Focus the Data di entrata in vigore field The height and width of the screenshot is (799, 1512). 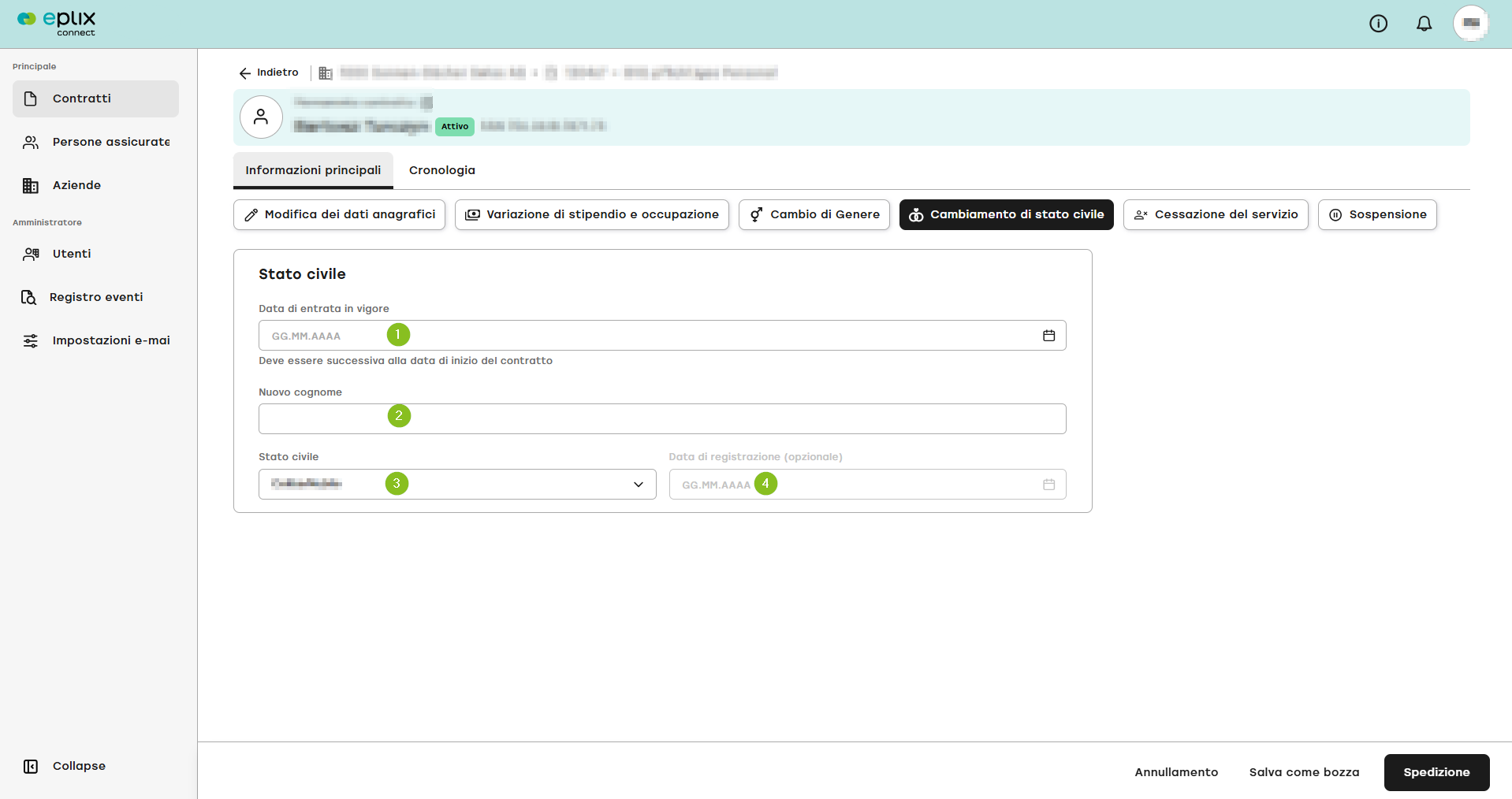pyautogui.click(x=662, y=336)
